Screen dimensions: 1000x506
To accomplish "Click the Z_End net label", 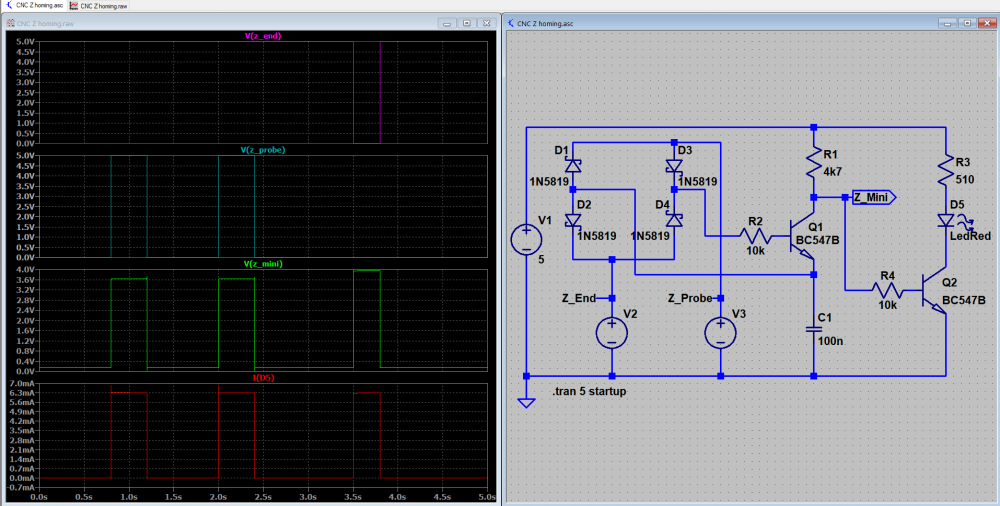I will pyautogui.click(x=579, y=298).
